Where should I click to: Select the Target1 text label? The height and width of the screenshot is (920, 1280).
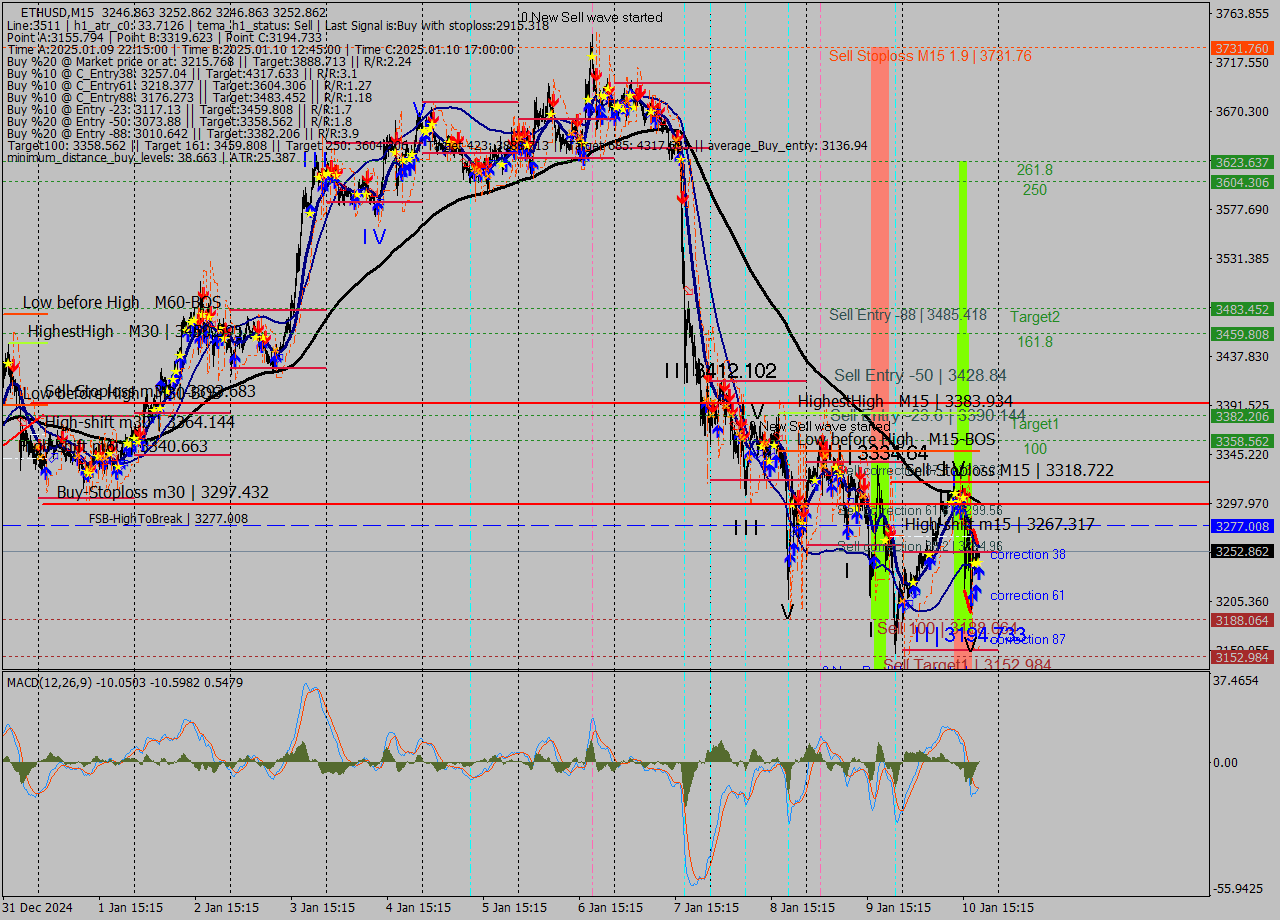(x=1034, y=424)
